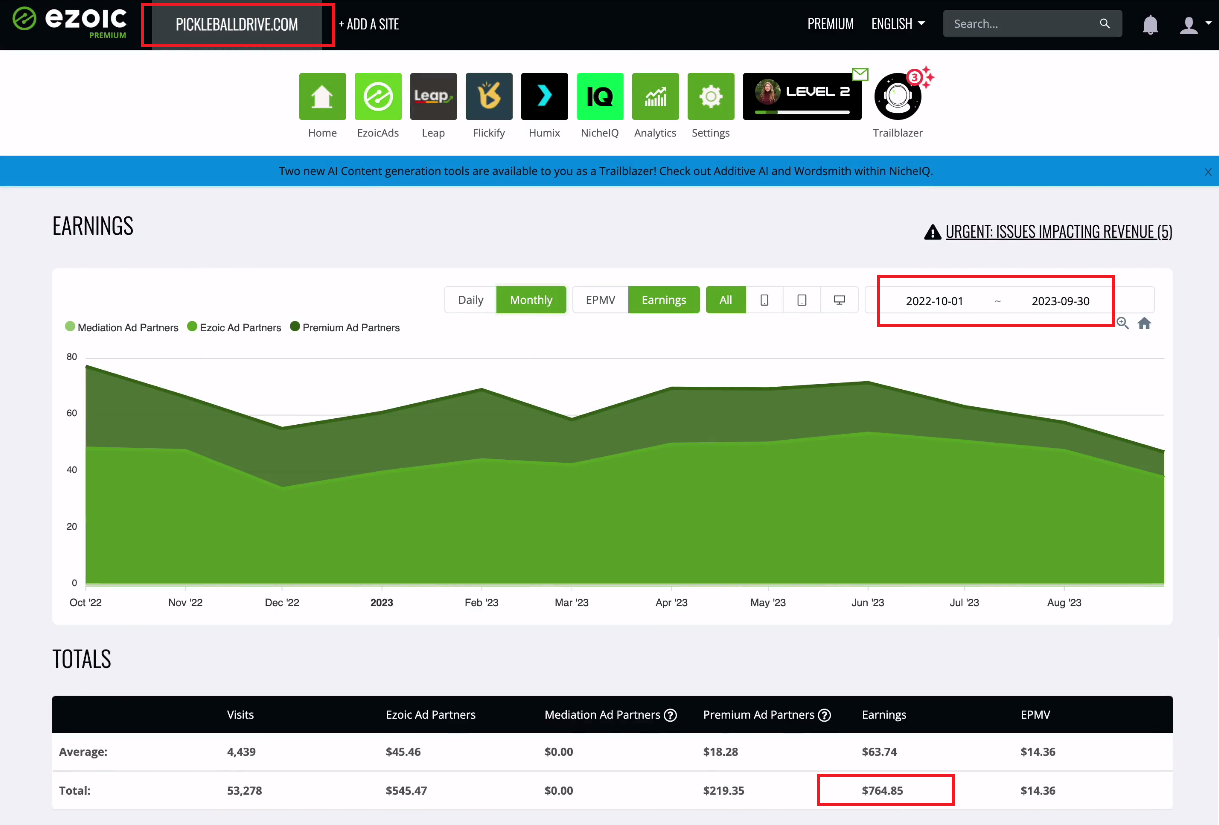Open the English language dropdown

(x=898, y=24)
